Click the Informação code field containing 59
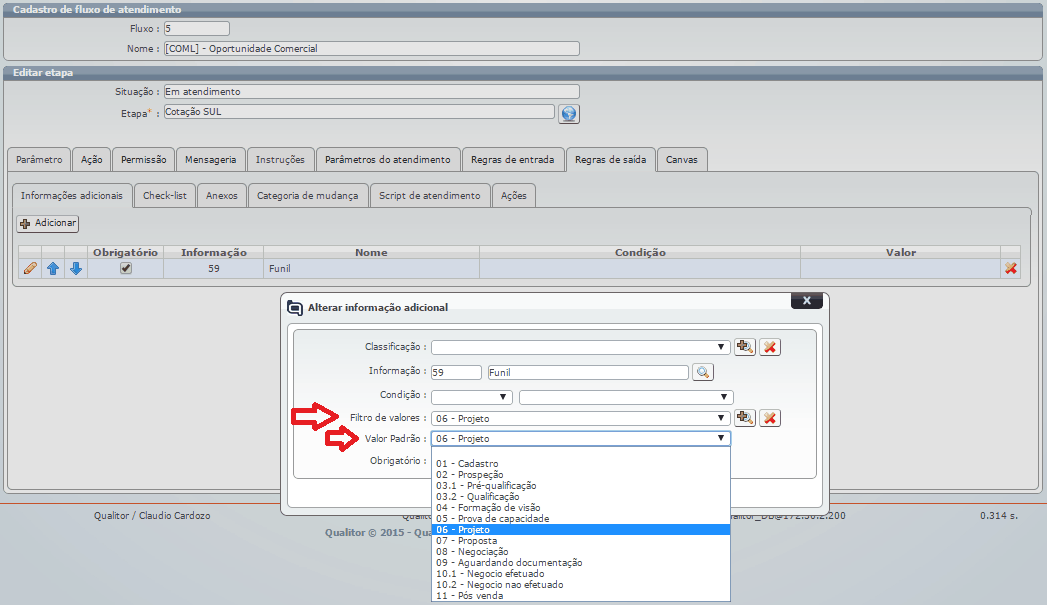1049x607 pixels. coord(456,372)
